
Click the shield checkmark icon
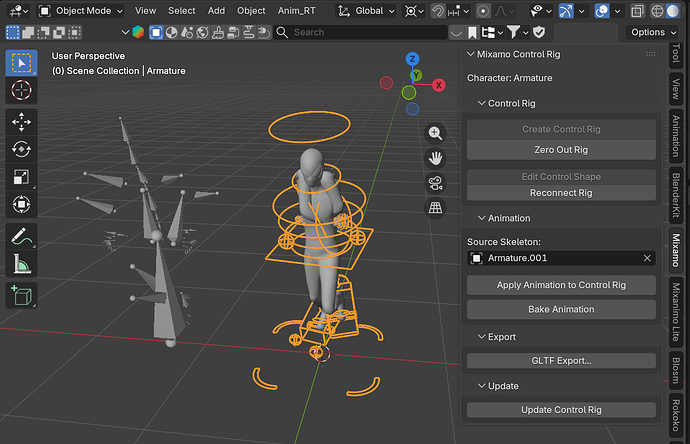coord(539,32)
